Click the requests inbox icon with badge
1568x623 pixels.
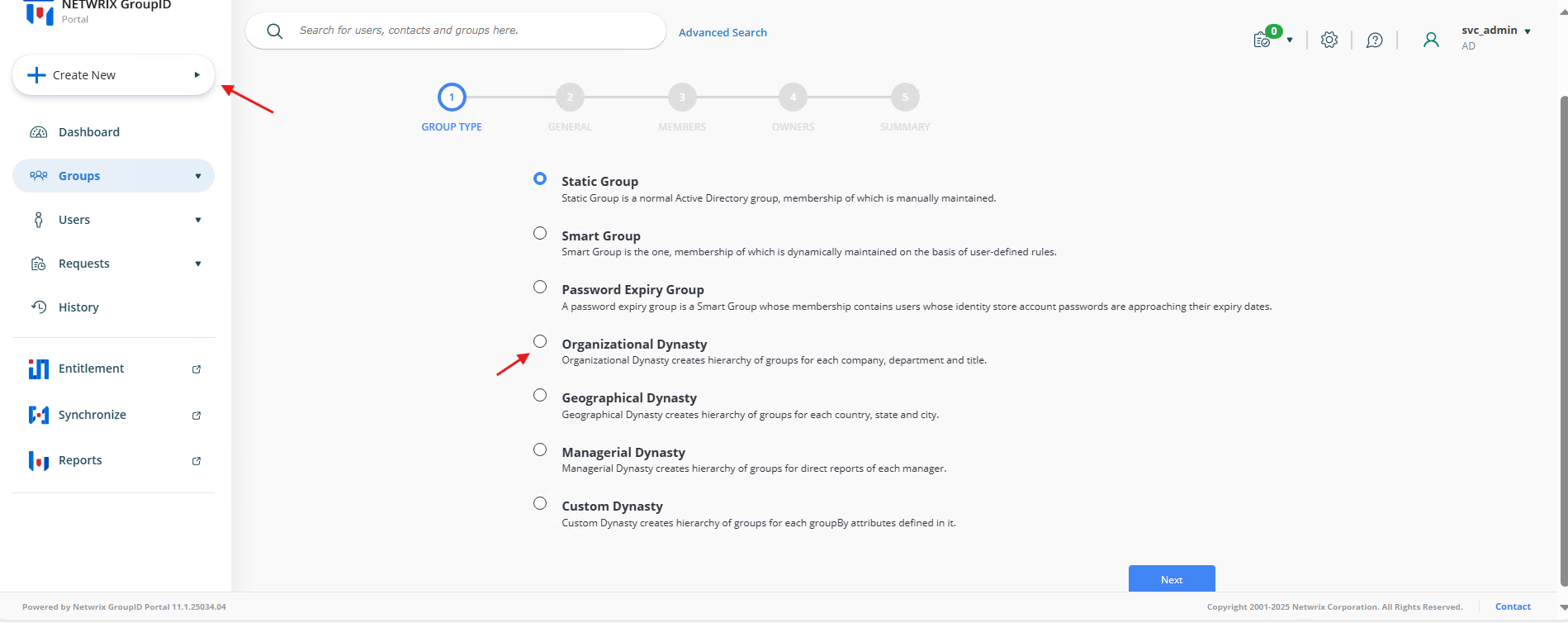(x=1262, y=39)
